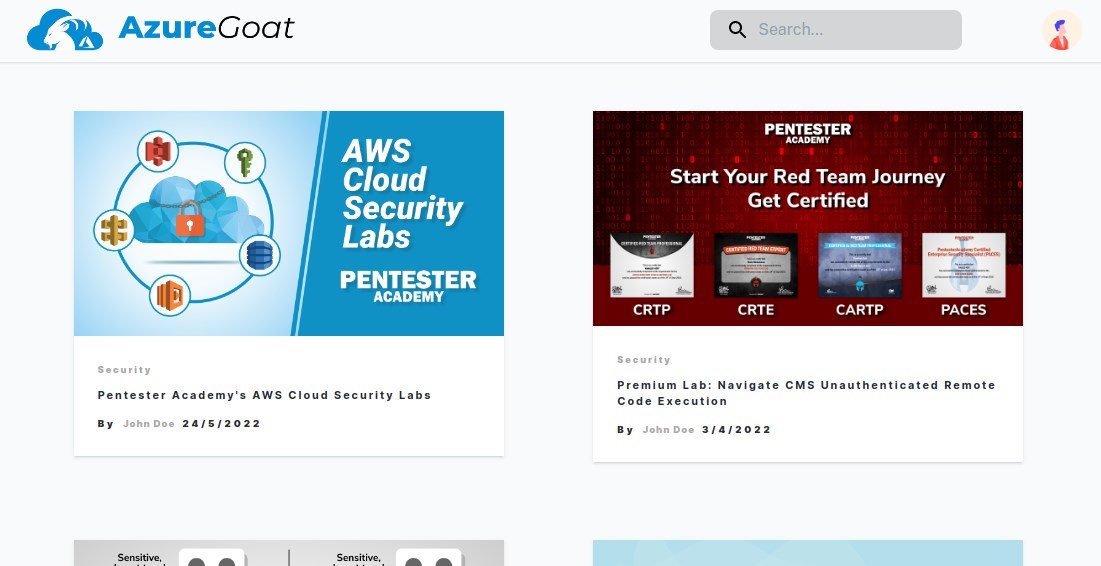1101x566 pixels.
Task: Click the CARTP certificate image
Action: [x=859, y=265]
